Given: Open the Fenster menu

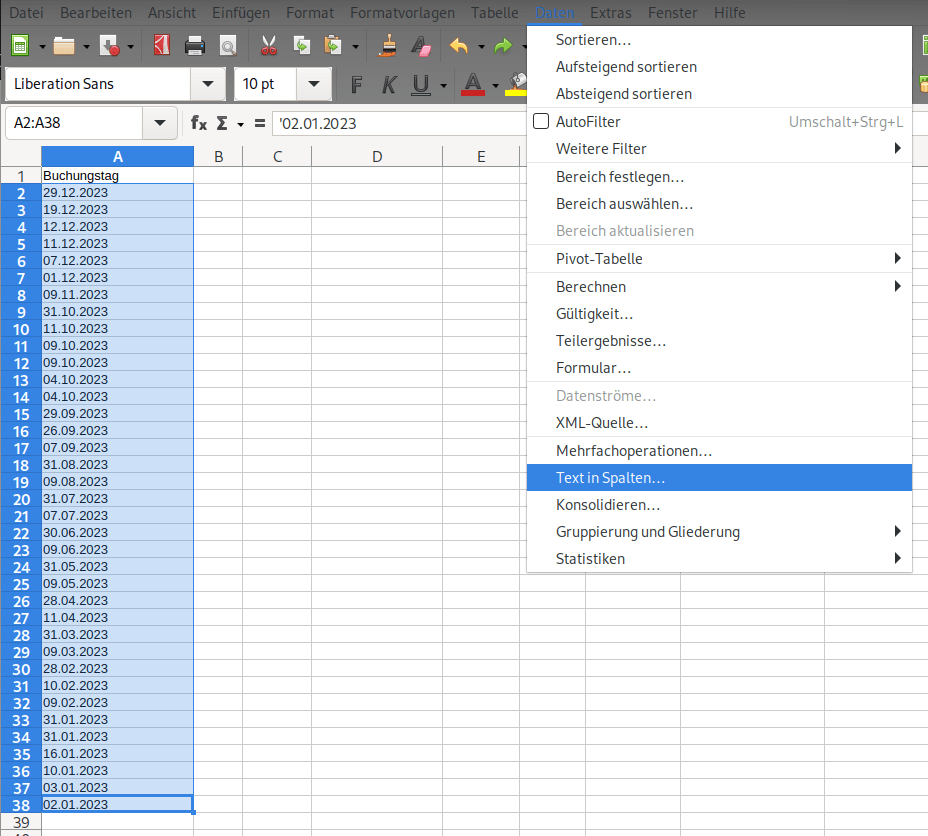Looking at the screenshot, I should click(673, 12).
